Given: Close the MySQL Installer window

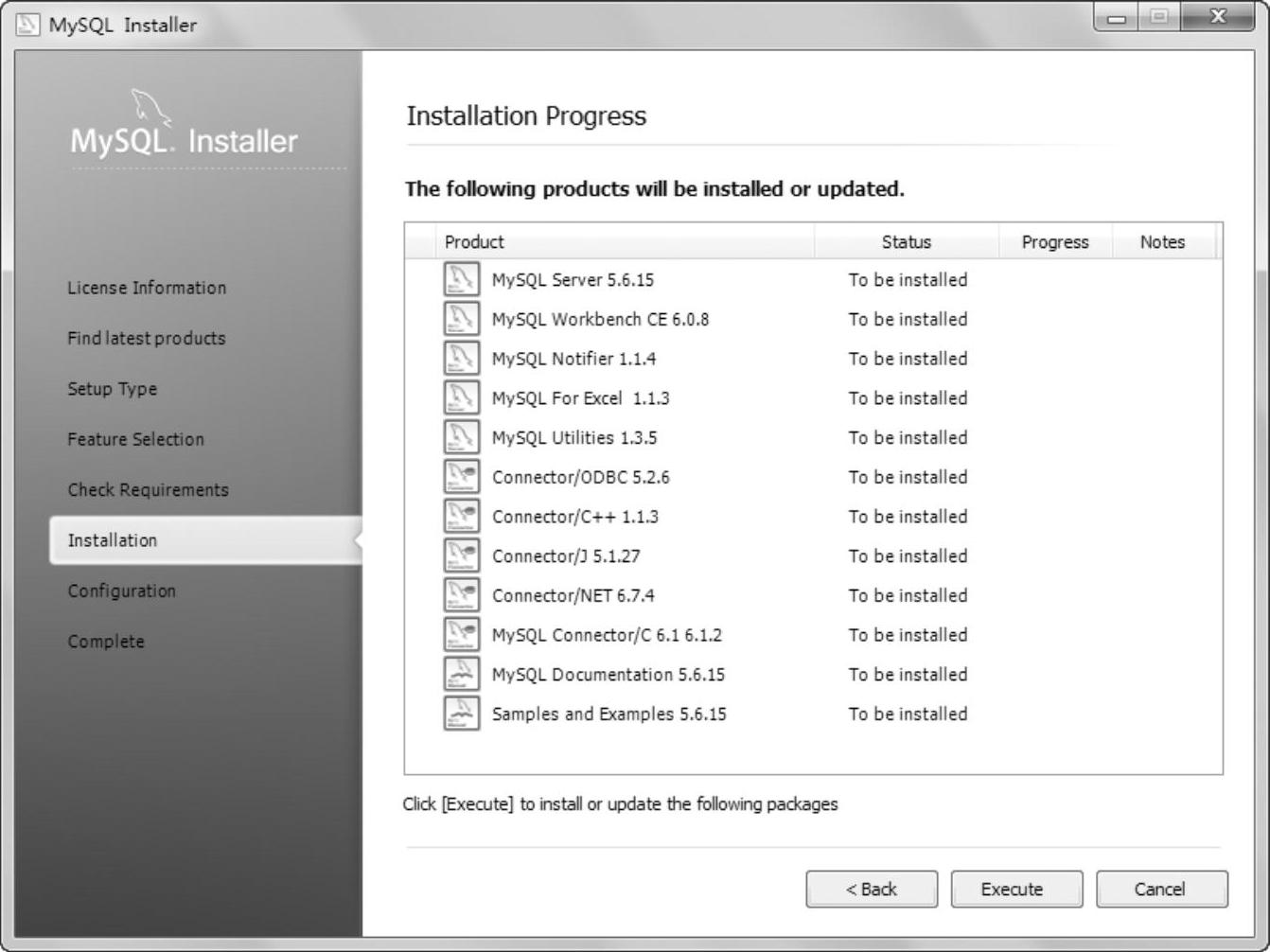Looking at the screenshot, I should click(x=1218, y=18).
